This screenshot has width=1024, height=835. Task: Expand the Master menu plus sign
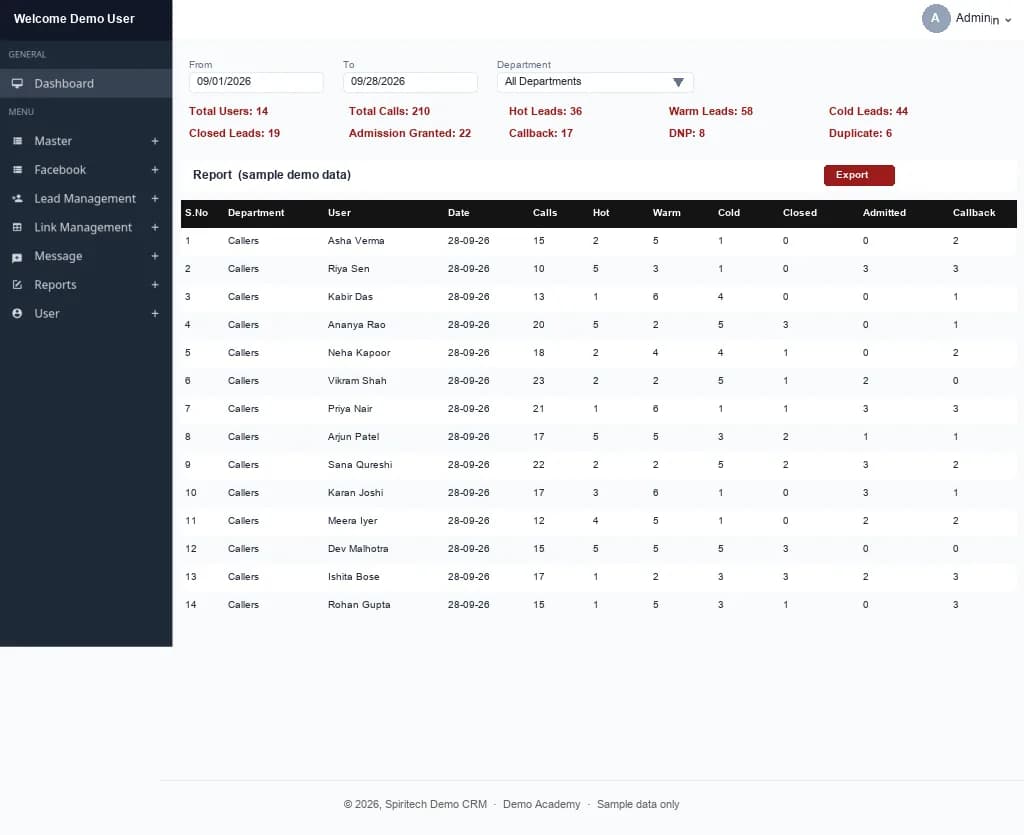155,141
